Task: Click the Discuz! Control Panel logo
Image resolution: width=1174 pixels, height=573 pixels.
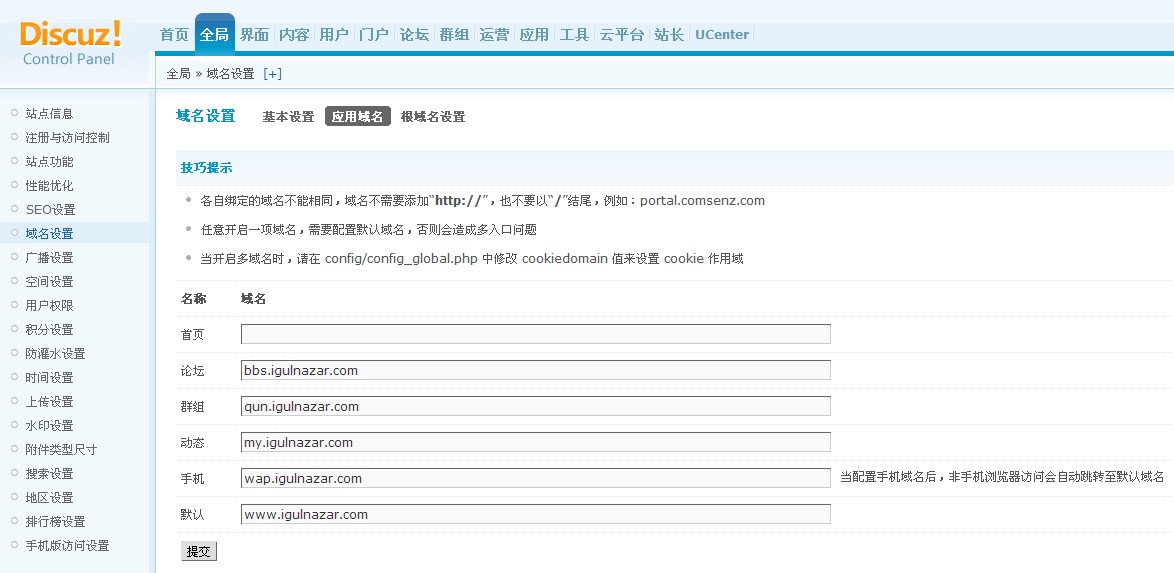Action: tap(70, 43)
